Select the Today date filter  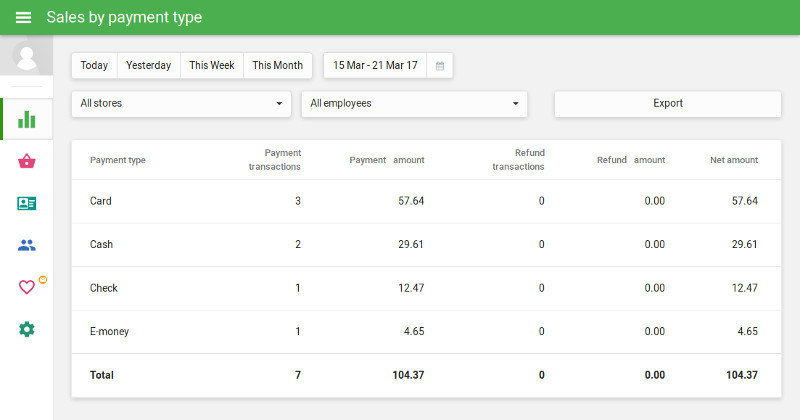[x=94, y=66]
